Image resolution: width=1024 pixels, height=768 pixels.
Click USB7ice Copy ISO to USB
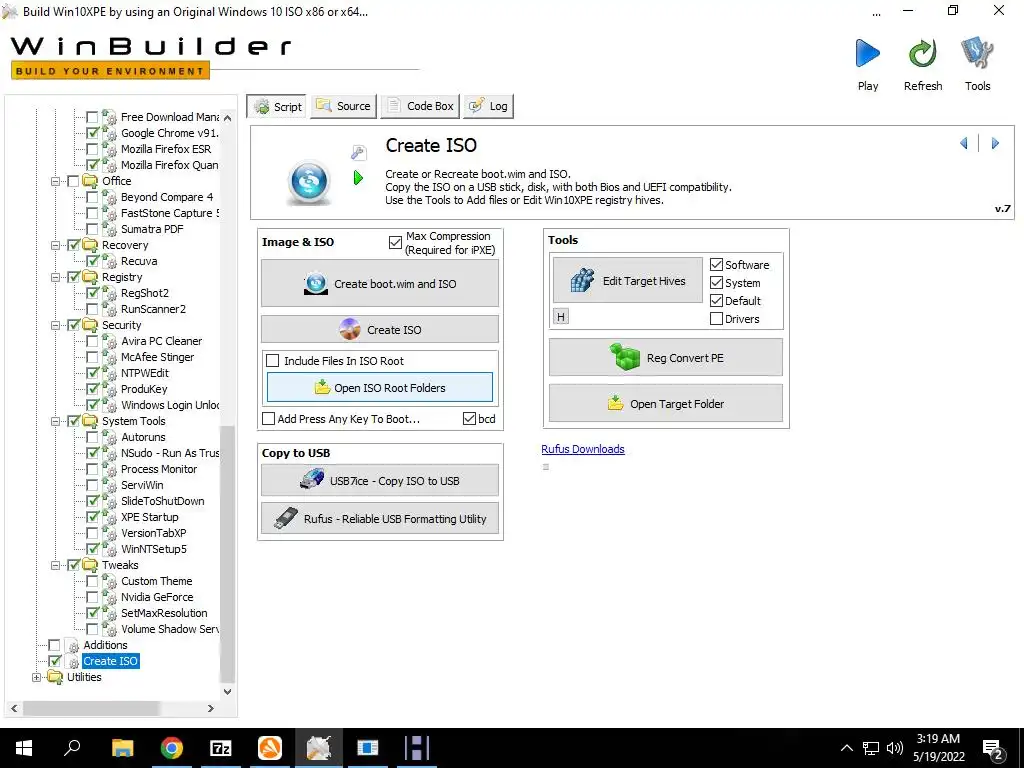[380, 481]
